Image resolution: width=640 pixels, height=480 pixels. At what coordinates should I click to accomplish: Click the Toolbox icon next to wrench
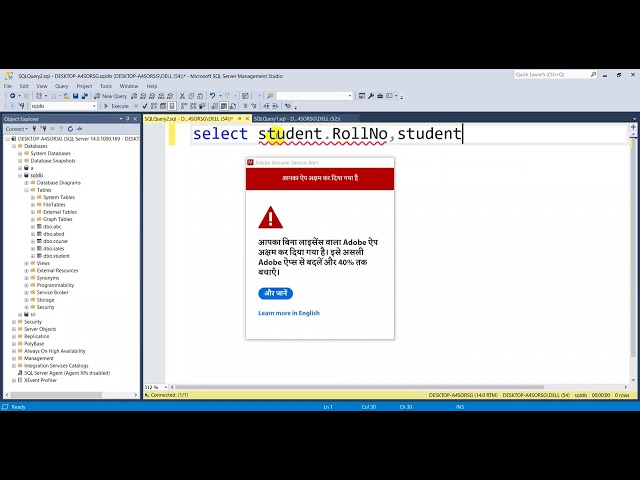380,96
